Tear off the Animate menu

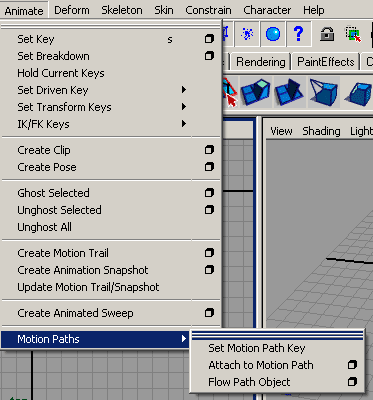[x=111, y=26]
